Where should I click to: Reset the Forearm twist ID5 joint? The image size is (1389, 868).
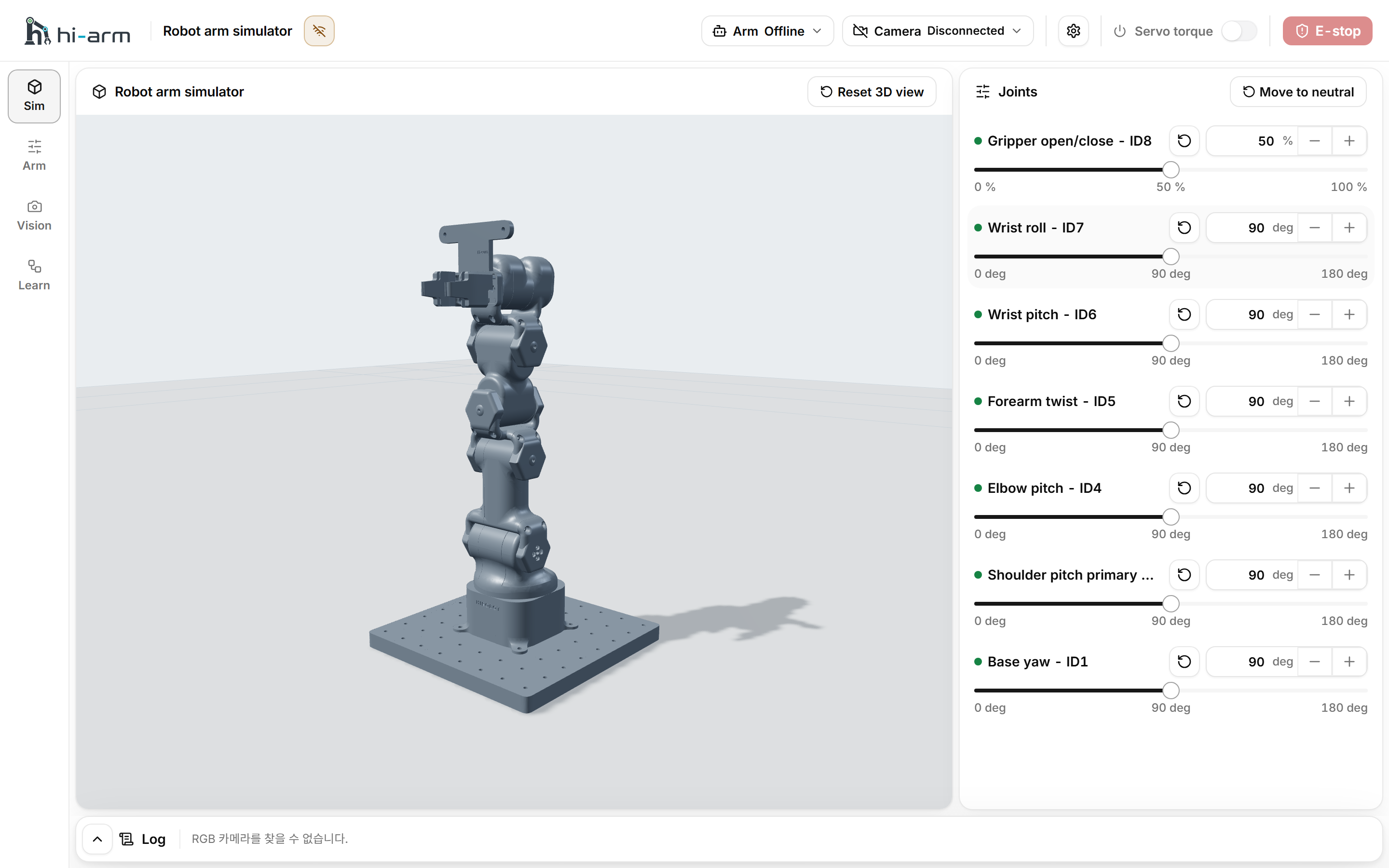pos(1184,401)
